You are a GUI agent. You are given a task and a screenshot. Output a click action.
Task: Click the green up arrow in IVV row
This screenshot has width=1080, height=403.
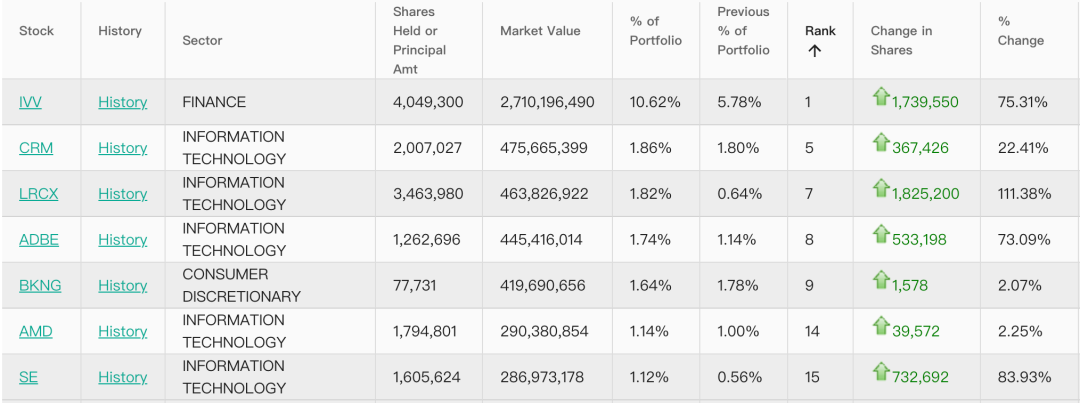(880, 97)
